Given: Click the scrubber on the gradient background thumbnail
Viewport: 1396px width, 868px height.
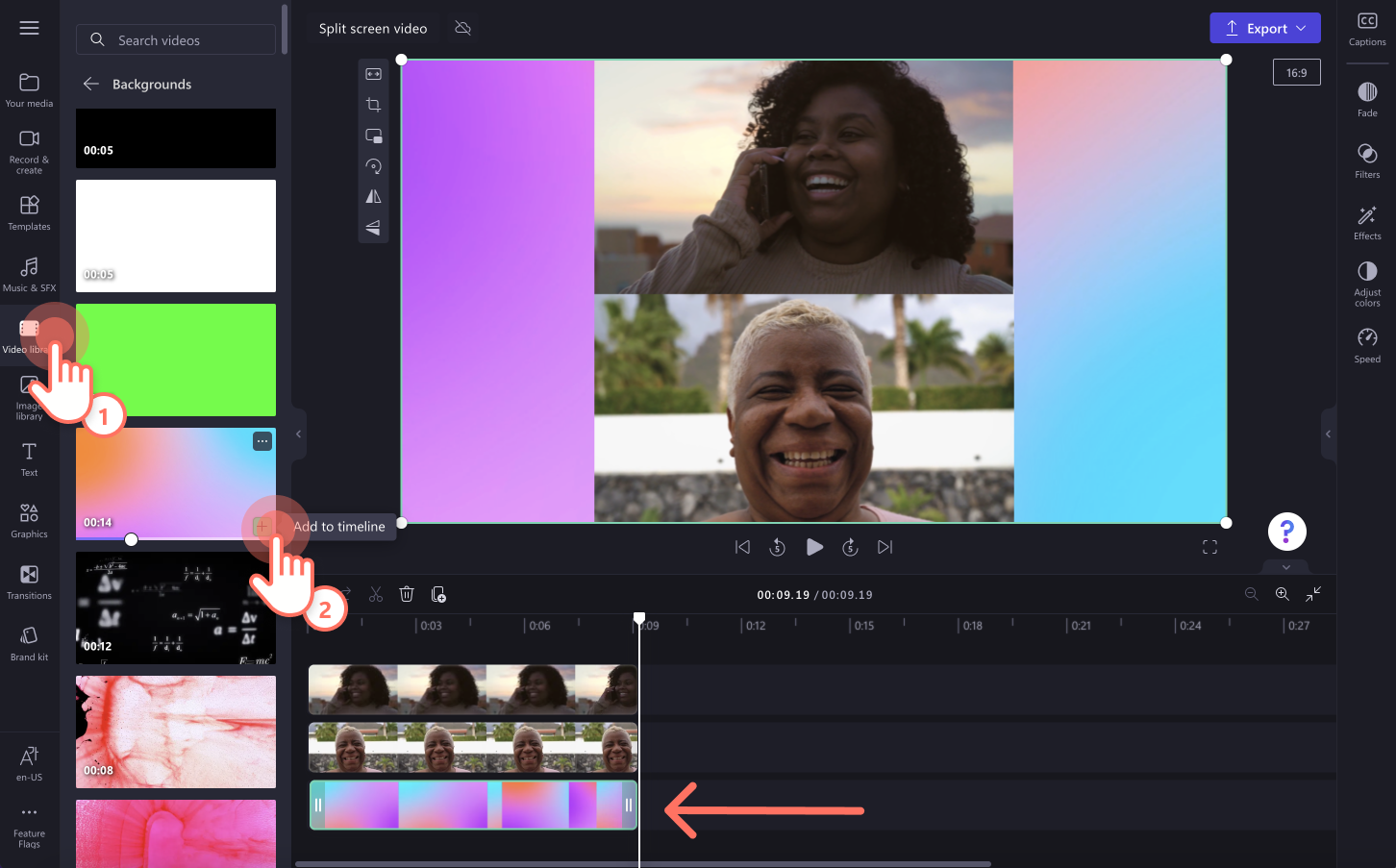Looking at the screenshot, I should (x=131, y=539).
